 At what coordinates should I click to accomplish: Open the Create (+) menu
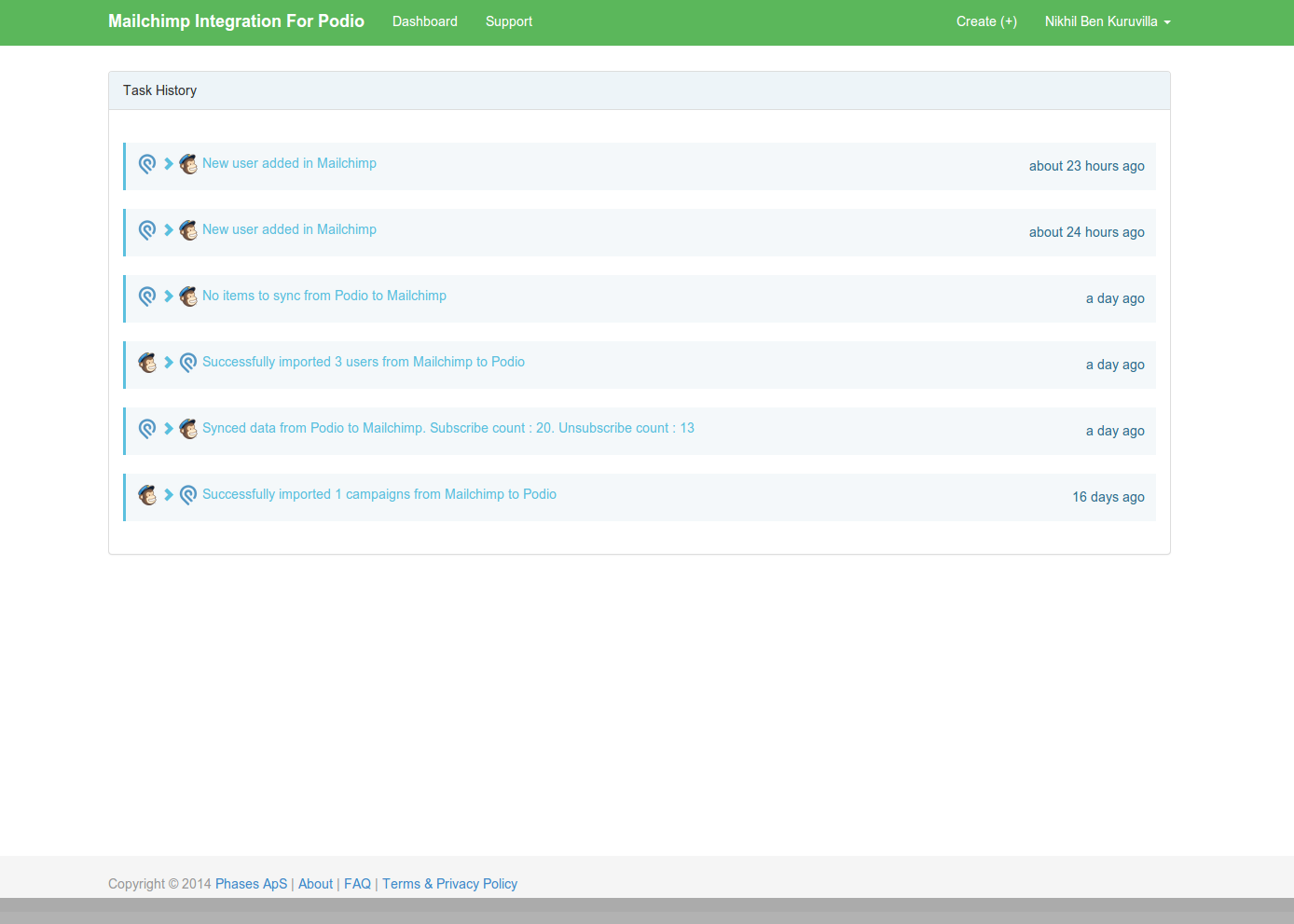[986, 21]
